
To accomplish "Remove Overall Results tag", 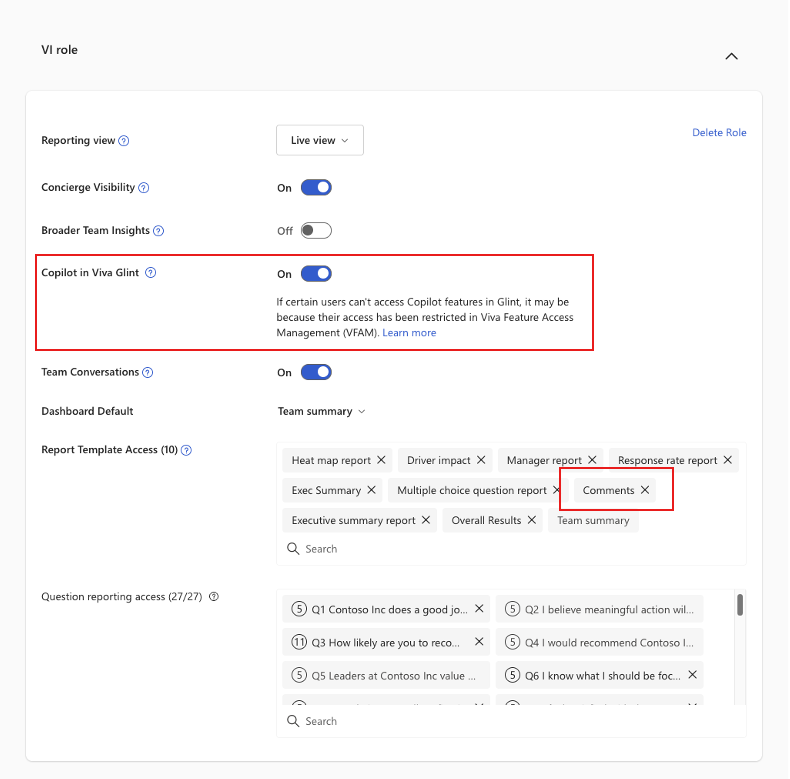I will tap(532, 520).
